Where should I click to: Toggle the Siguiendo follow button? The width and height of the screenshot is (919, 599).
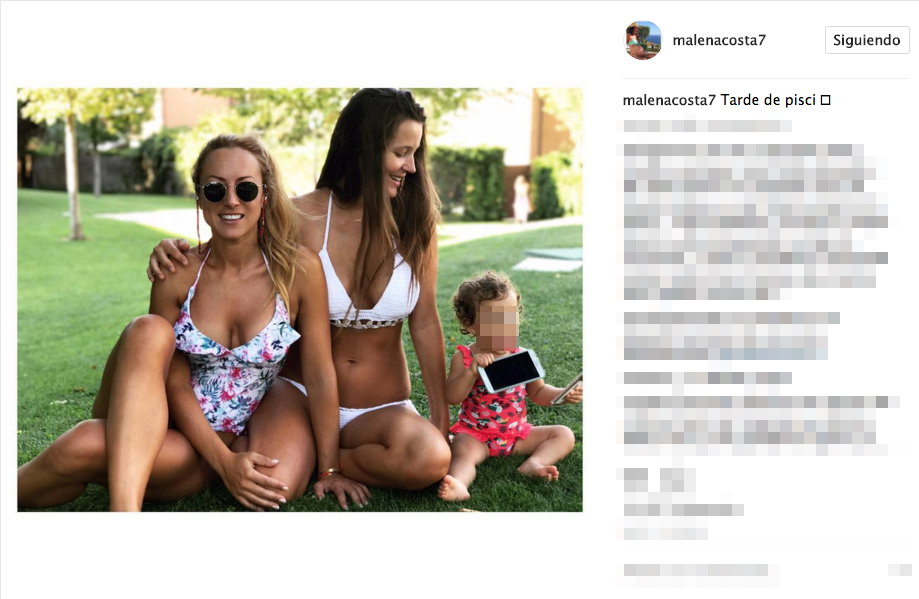tap(867, 40)
